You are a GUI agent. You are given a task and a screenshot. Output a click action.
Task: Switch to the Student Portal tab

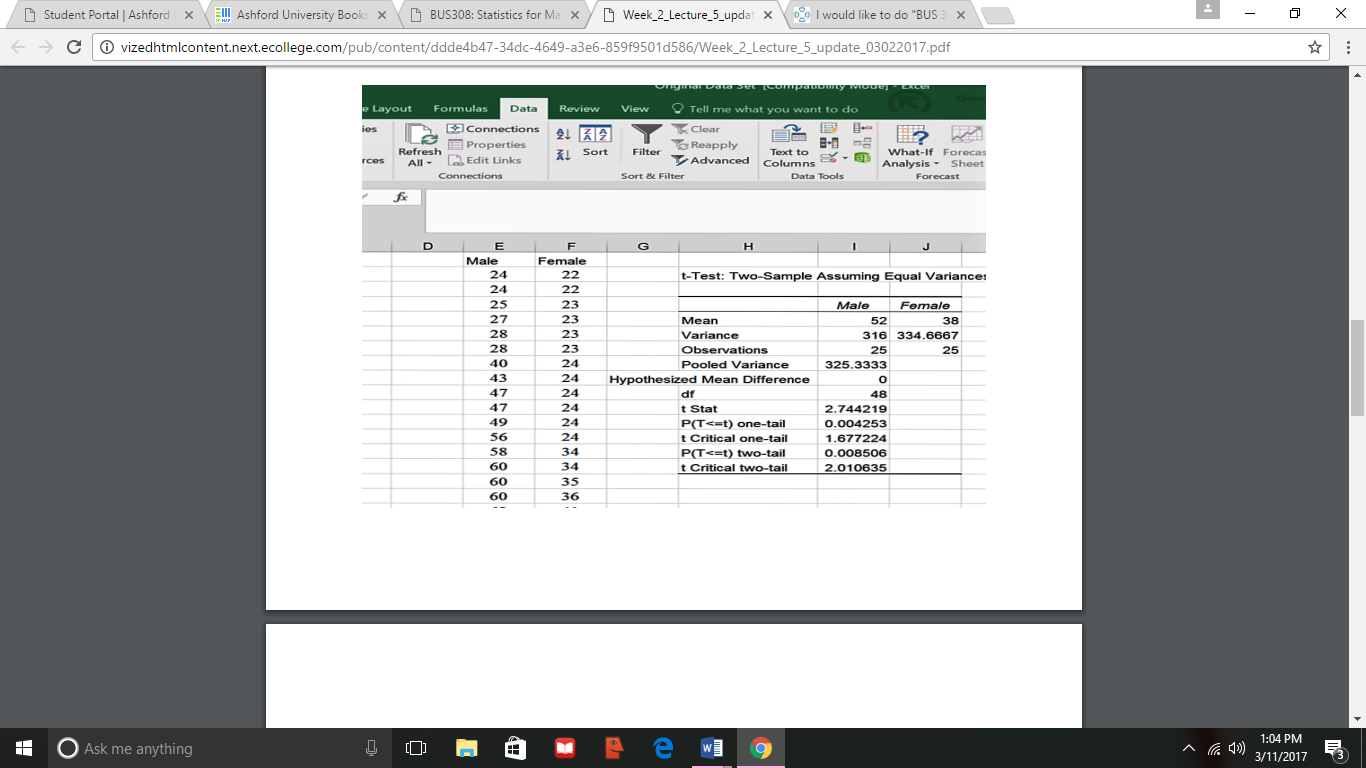coord(100,15)
